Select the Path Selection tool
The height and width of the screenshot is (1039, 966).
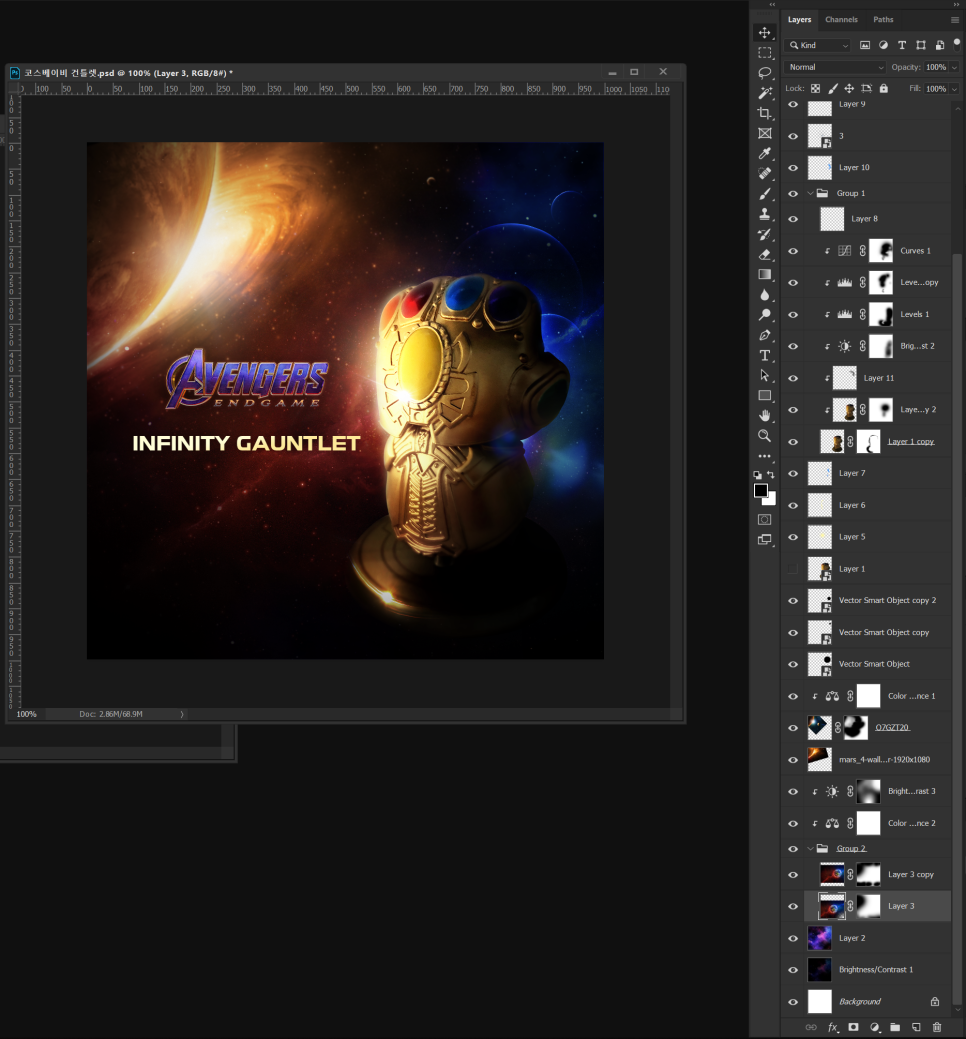click(765, 376)
